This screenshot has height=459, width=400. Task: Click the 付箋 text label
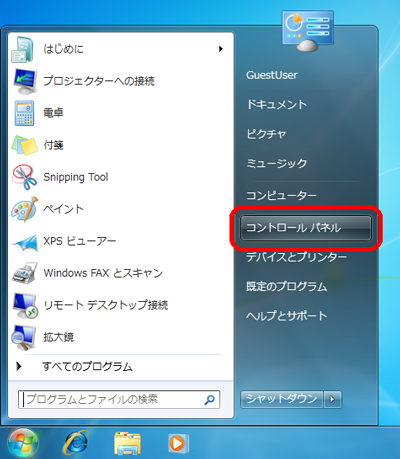click(x=53, y=145)
